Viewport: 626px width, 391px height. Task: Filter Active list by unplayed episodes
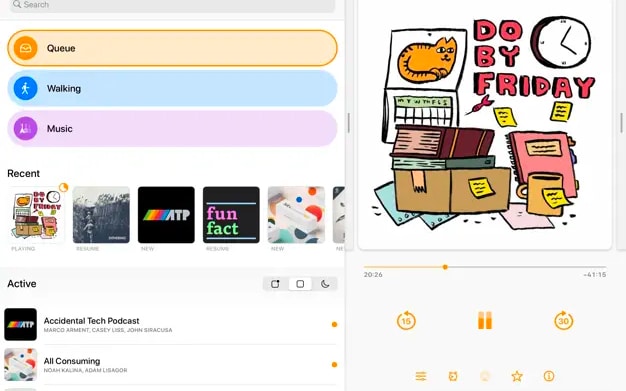coord(275,284)
